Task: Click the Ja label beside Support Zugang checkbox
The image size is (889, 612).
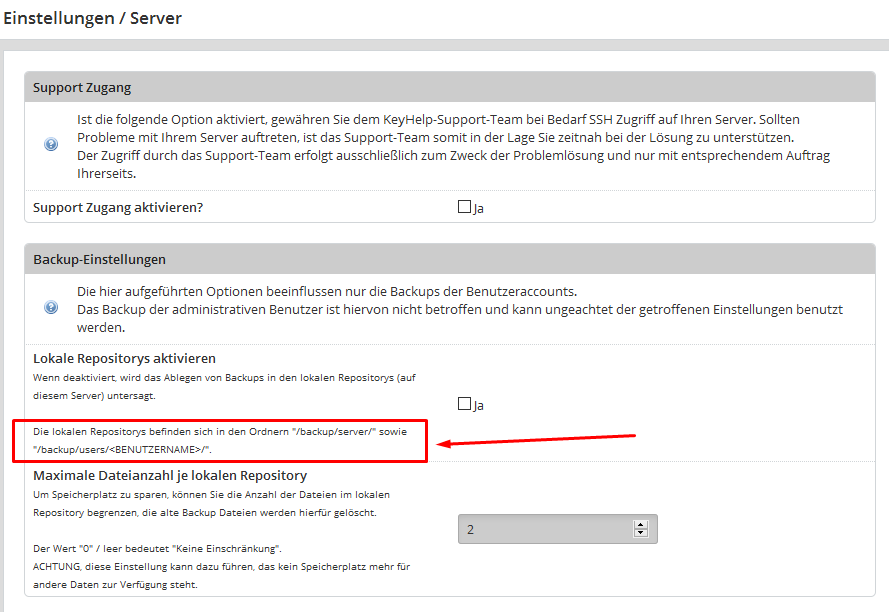Action: [479, 209]
